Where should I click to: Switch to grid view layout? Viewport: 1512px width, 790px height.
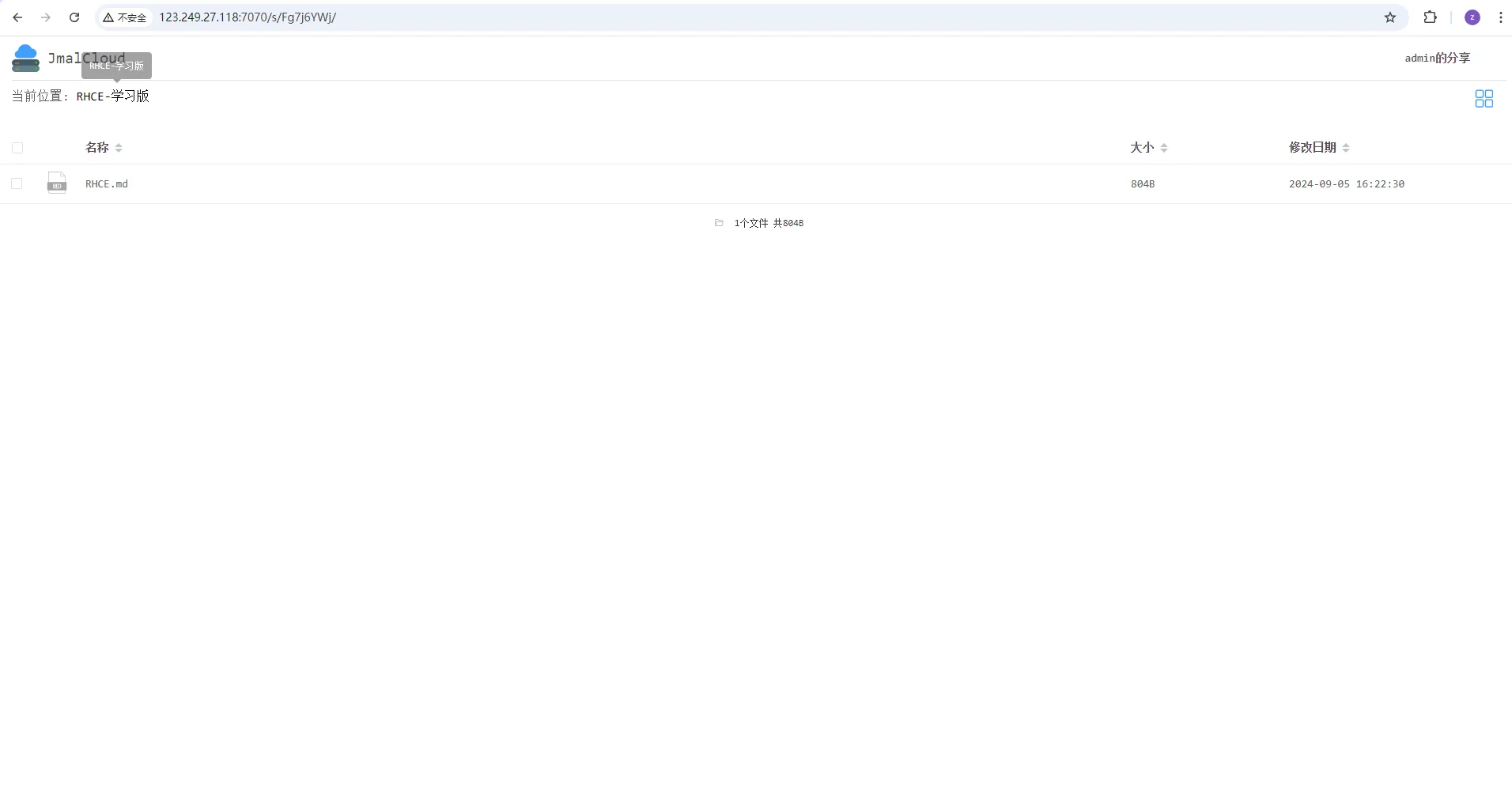[1484, 98]
